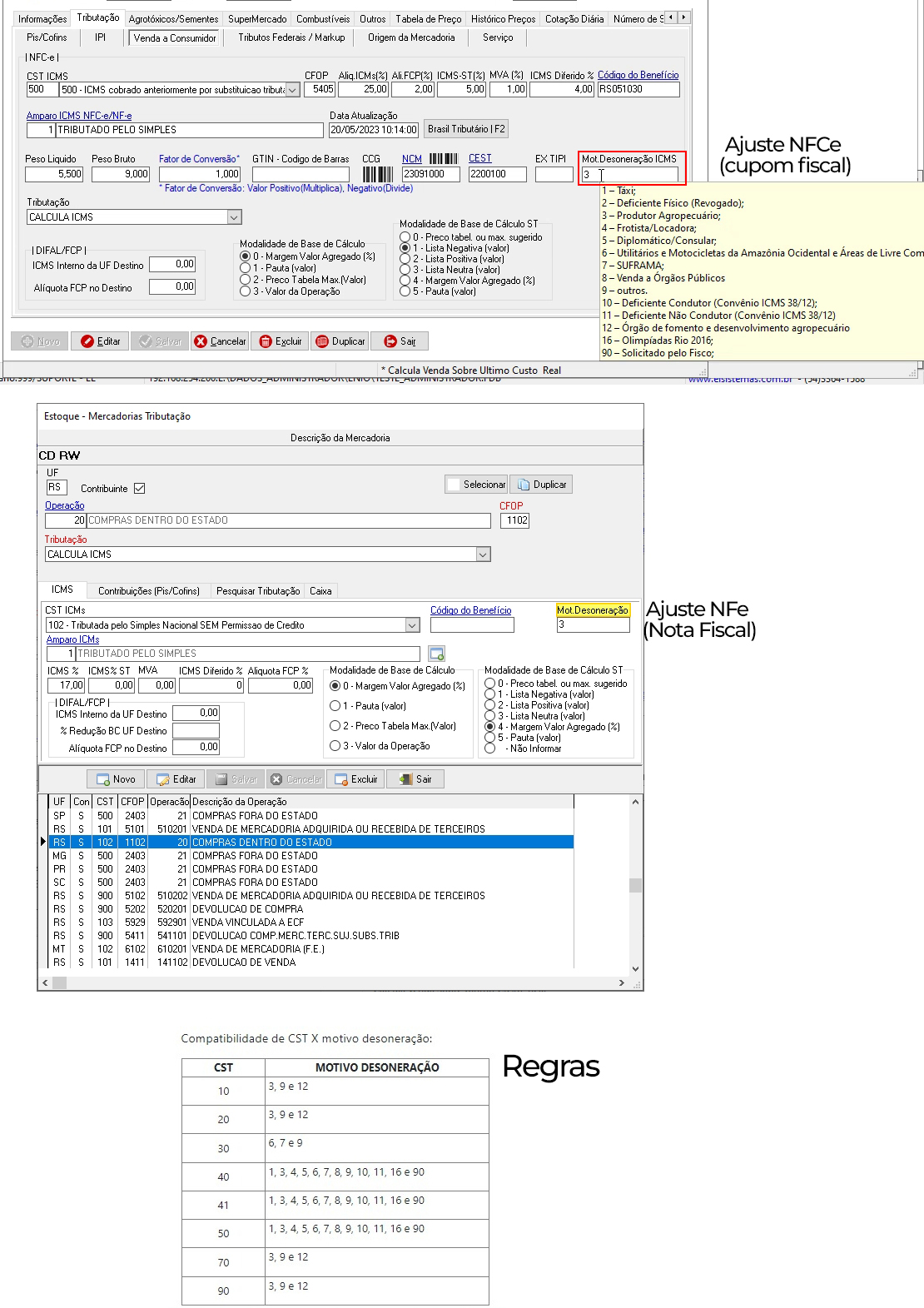Open Caixa tab in Estoque window
Image resolution: width=924 pixels, height=1308 pixels.
[320, 591]
